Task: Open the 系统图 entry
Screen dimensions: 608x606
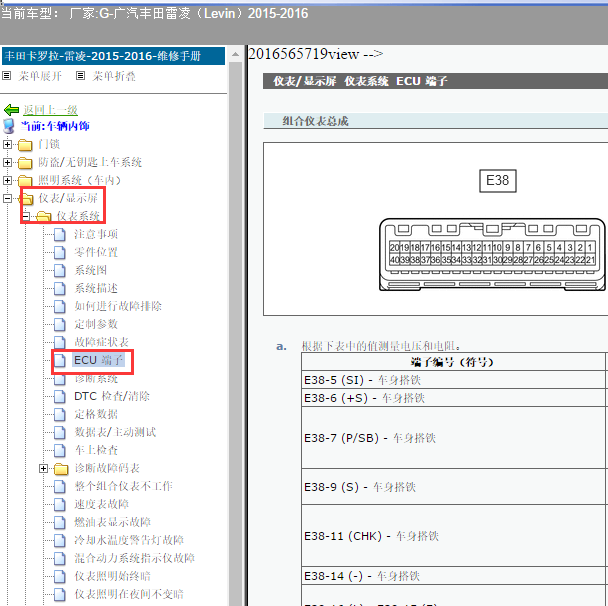Action: click(90, 270)
